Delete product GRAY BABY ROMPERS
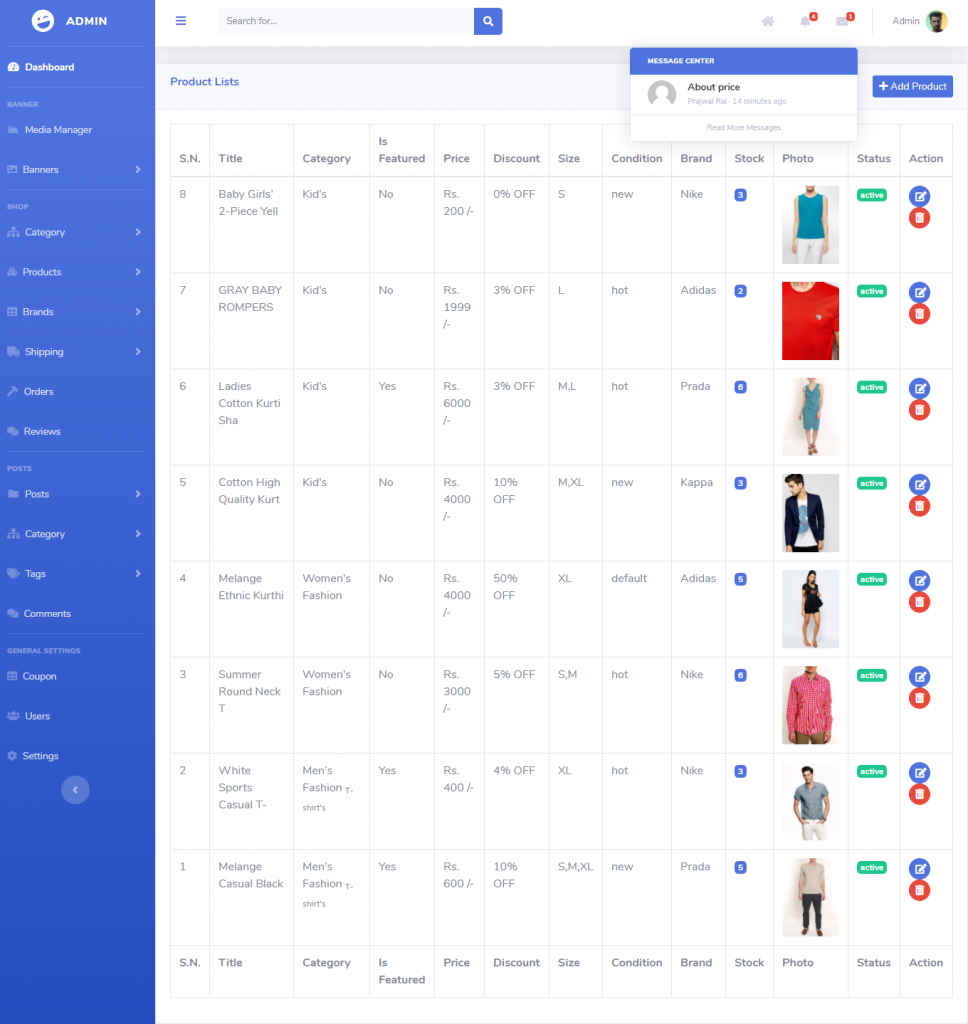 point(920,314)
